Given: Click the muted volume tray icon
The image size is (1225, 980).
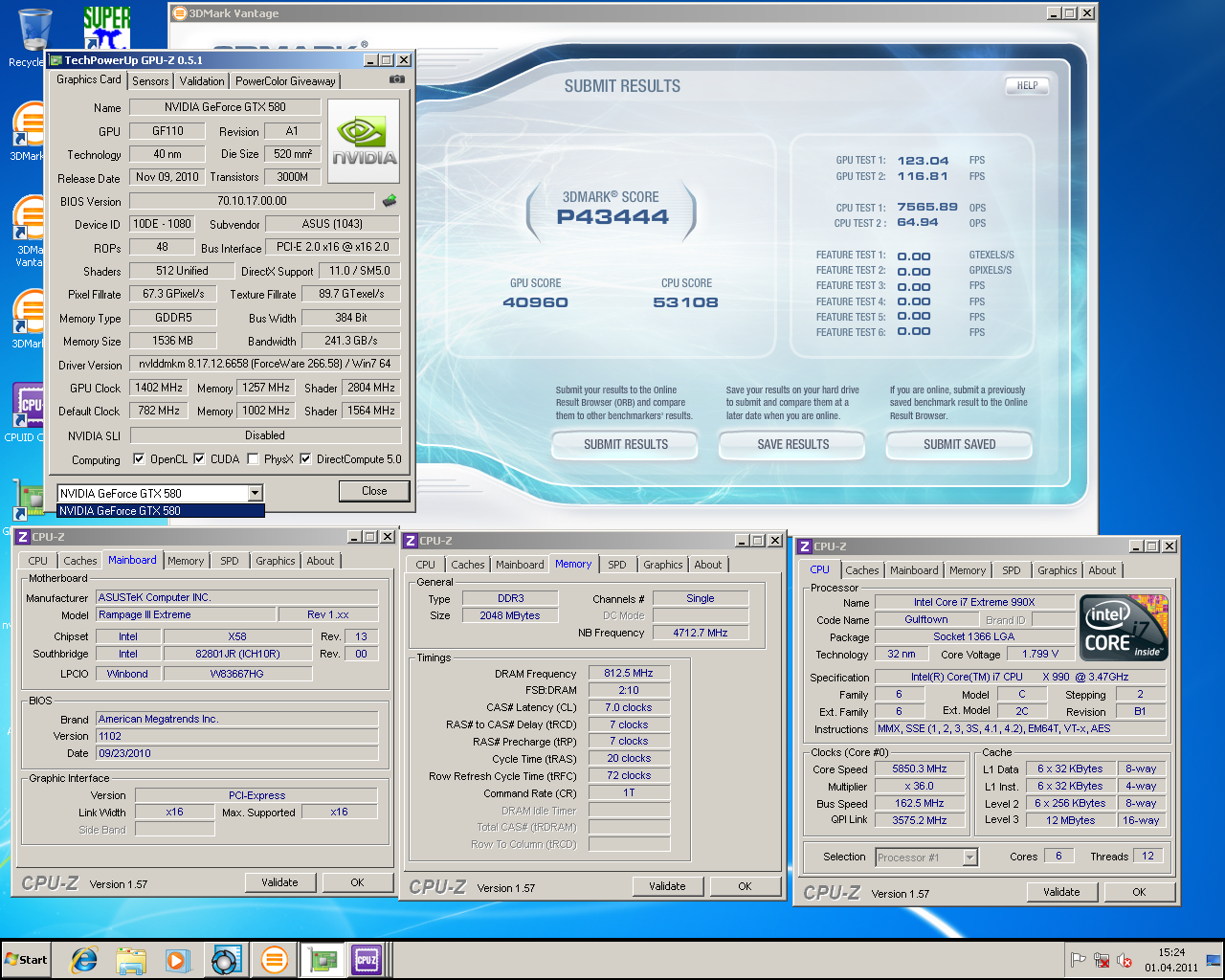Looking at the screenshot, I should click(1125, 960).
